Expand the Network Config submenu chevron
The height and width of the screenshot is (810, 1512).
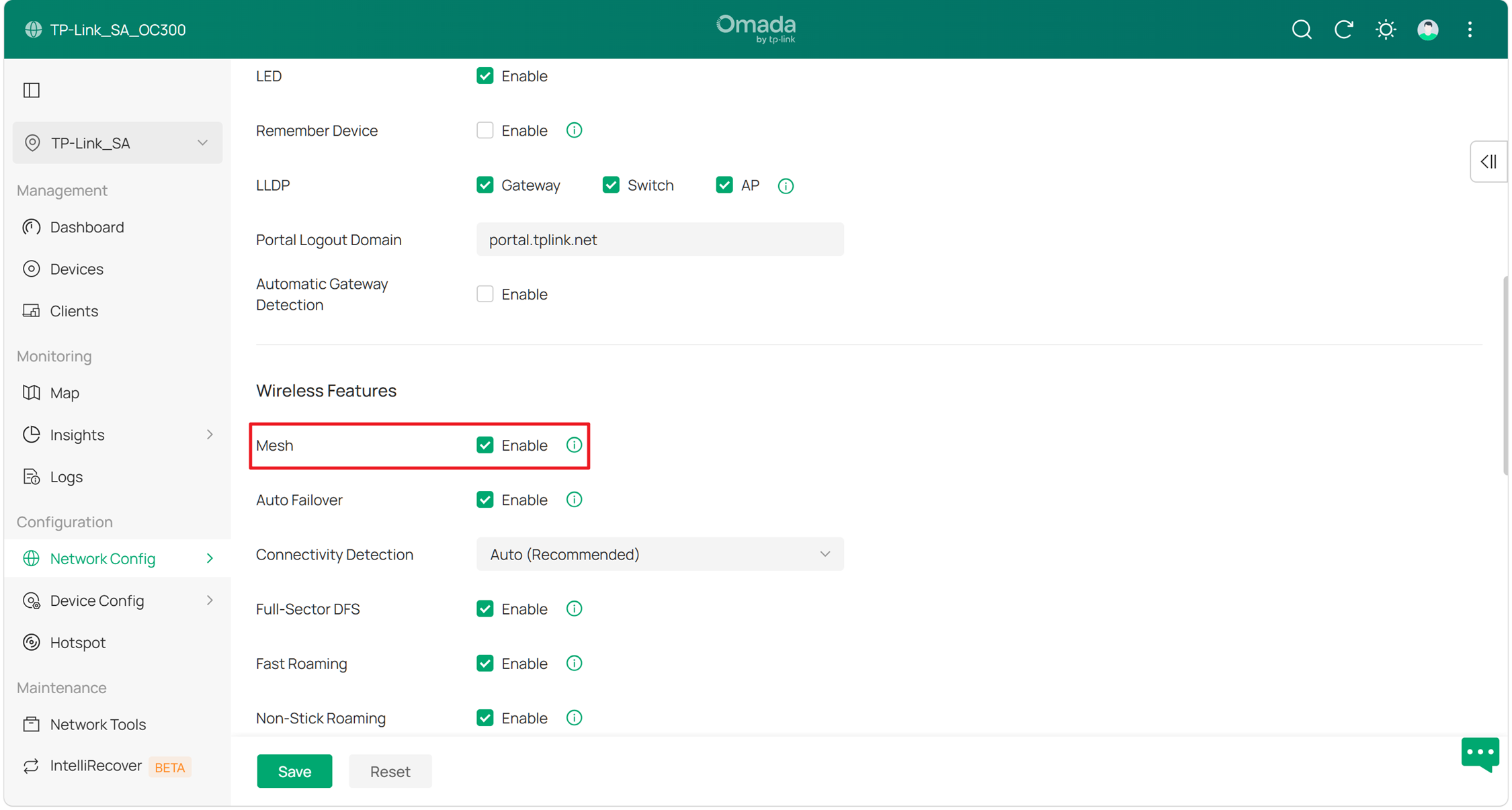point(210,559)
